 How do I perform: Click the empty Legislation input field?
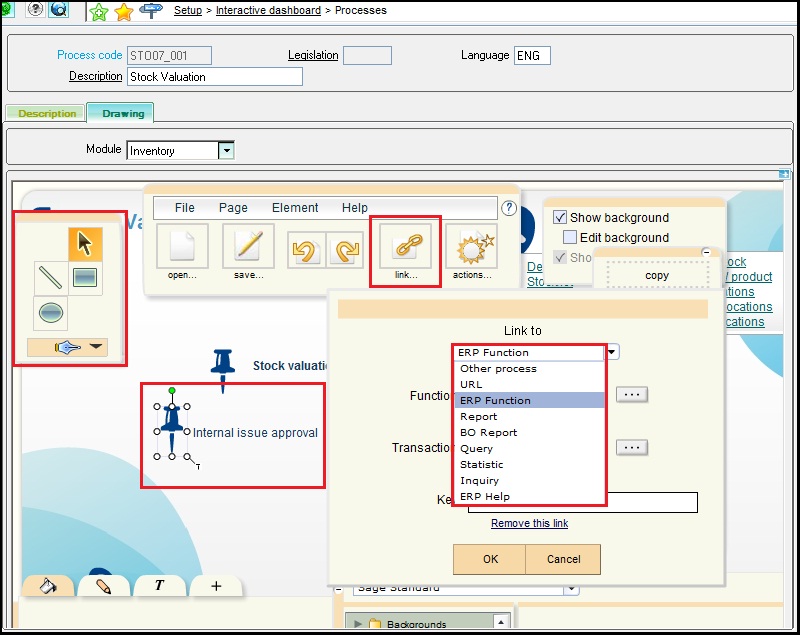click(367, 55)
